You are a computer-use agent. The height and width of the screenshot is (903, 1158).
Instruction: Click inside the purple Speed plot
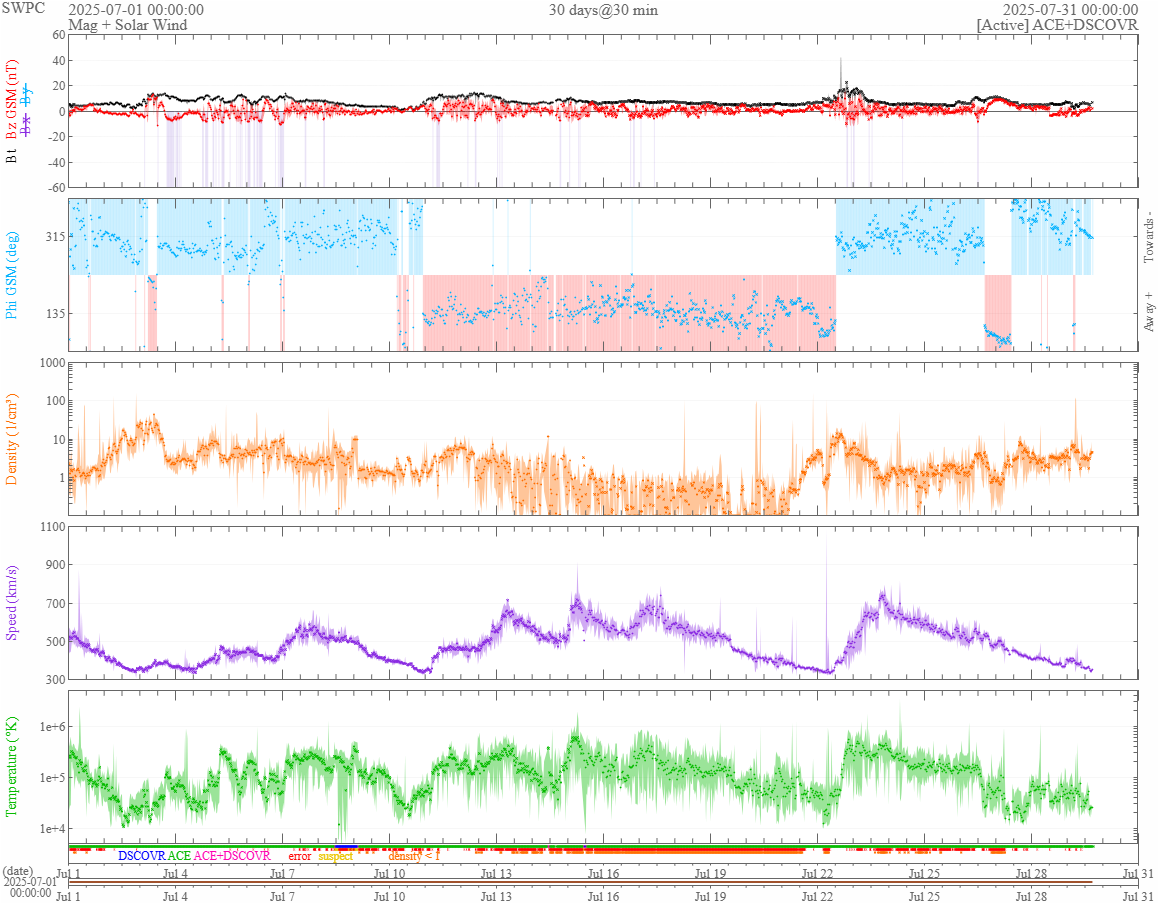[603, 602]
